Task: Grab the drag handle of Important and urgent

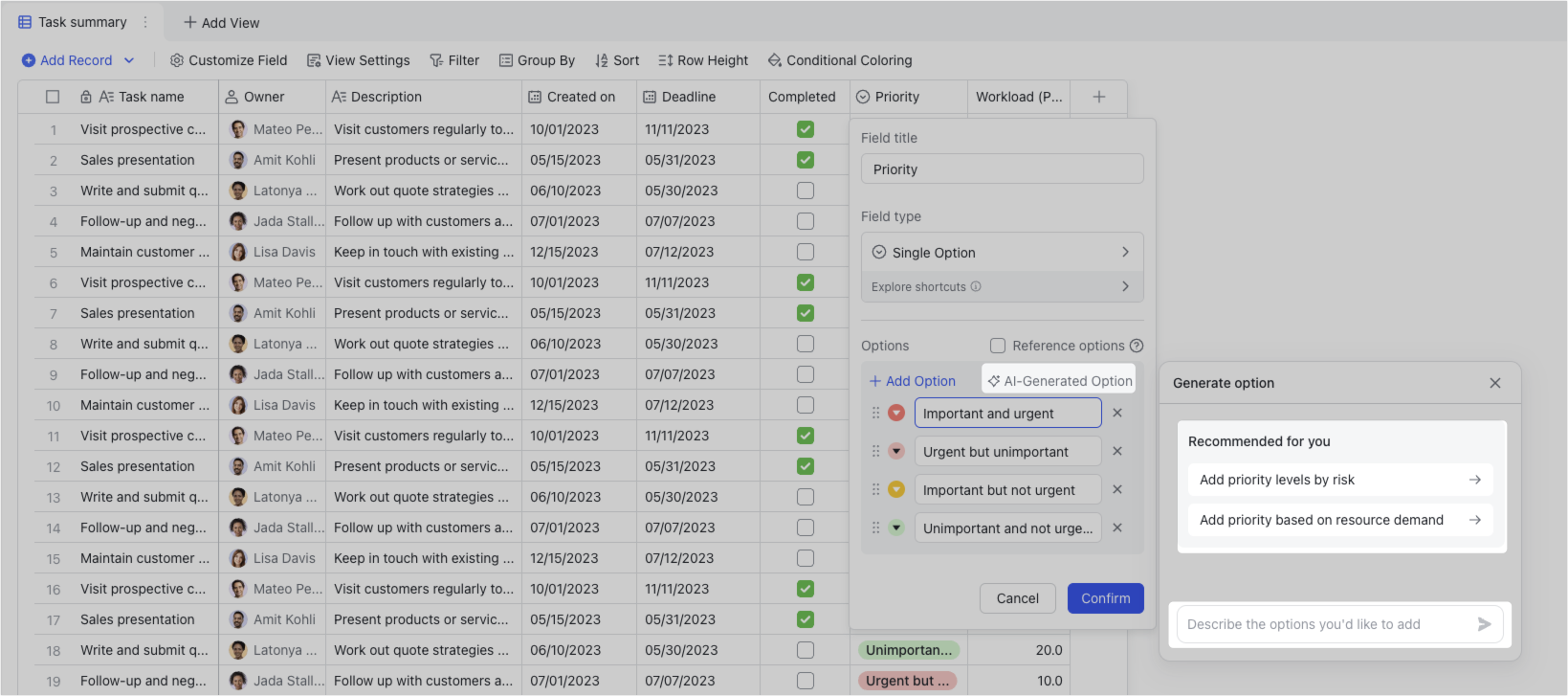Action: pyautogui.click(x=875, y=413)
